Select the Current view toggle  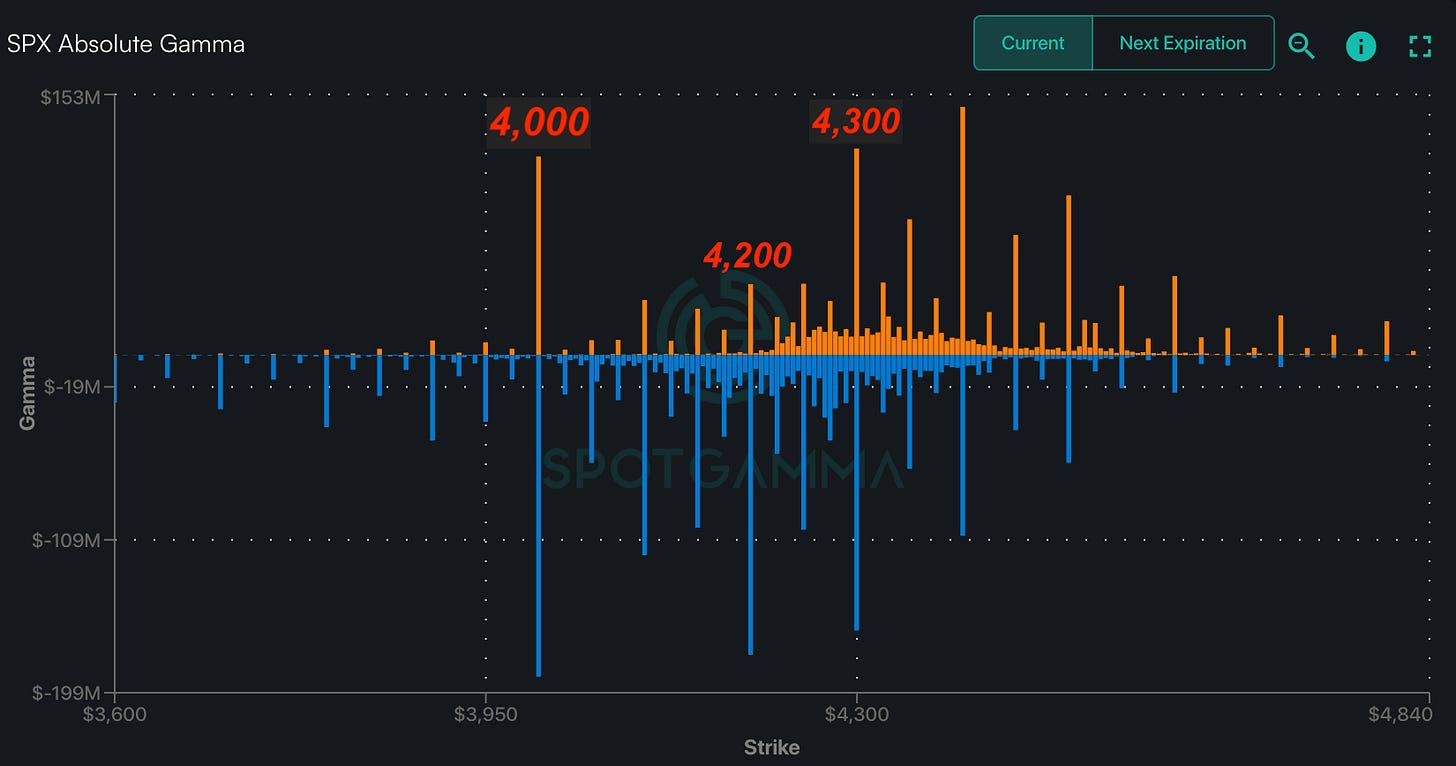[x=1033, y=43]
